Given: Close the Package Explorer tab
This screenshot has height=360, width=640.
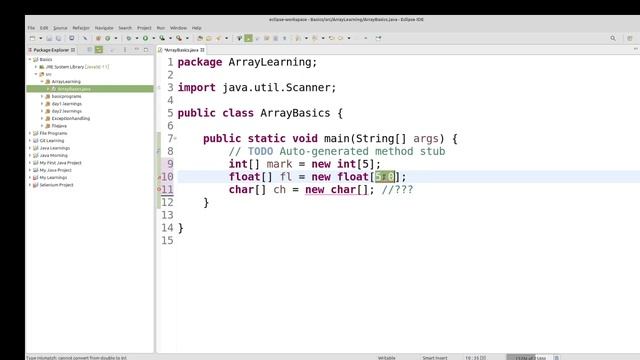Looking at the screenshot, I should 73,50.
